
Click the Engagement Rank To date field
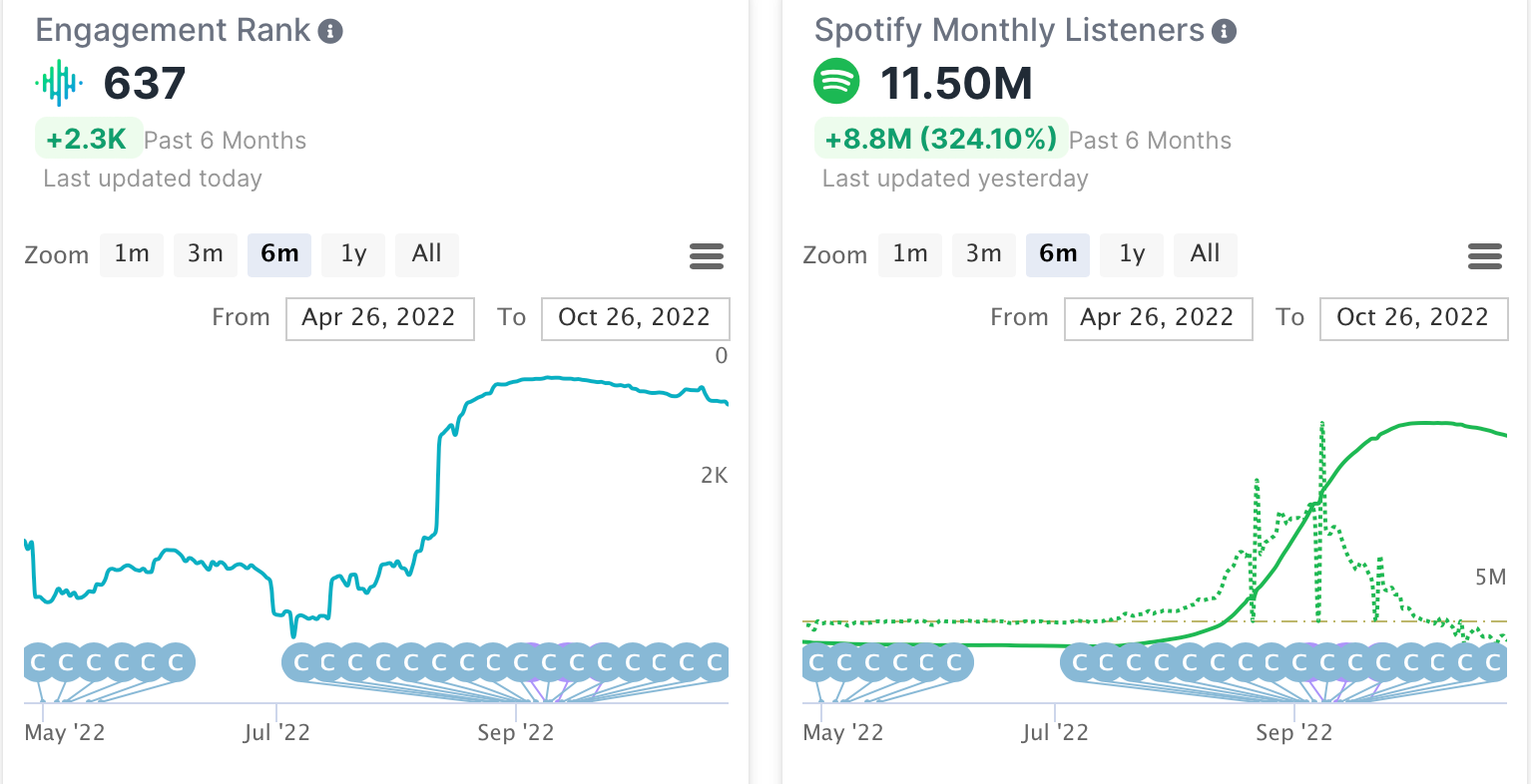635,318
